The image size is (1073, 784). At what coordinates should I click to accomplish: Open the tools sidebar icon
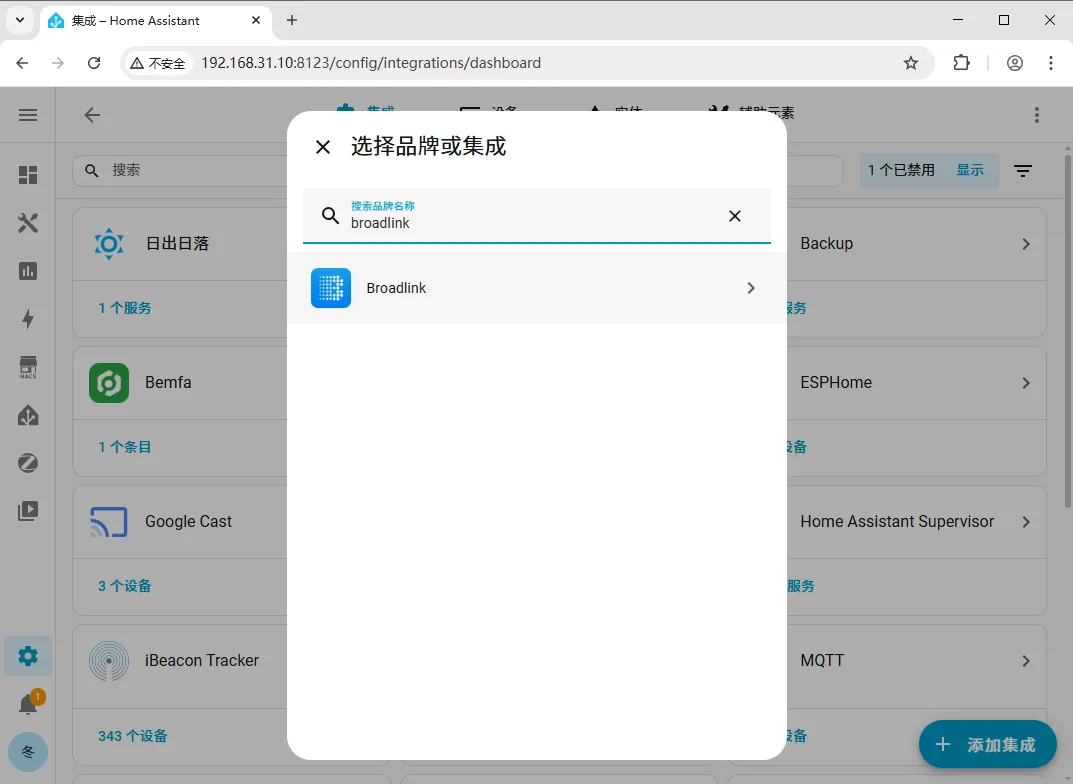tap(28, 223)
